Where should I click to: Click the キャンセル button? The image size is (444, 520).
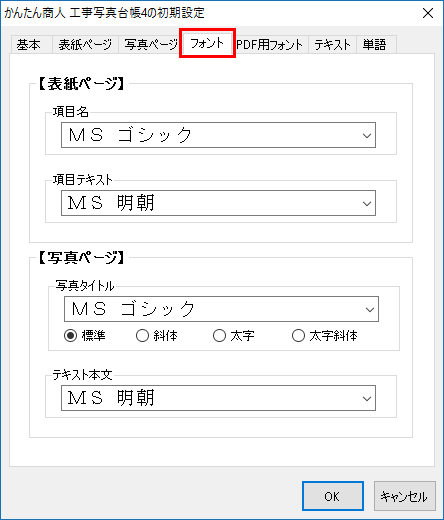point(404,496)
